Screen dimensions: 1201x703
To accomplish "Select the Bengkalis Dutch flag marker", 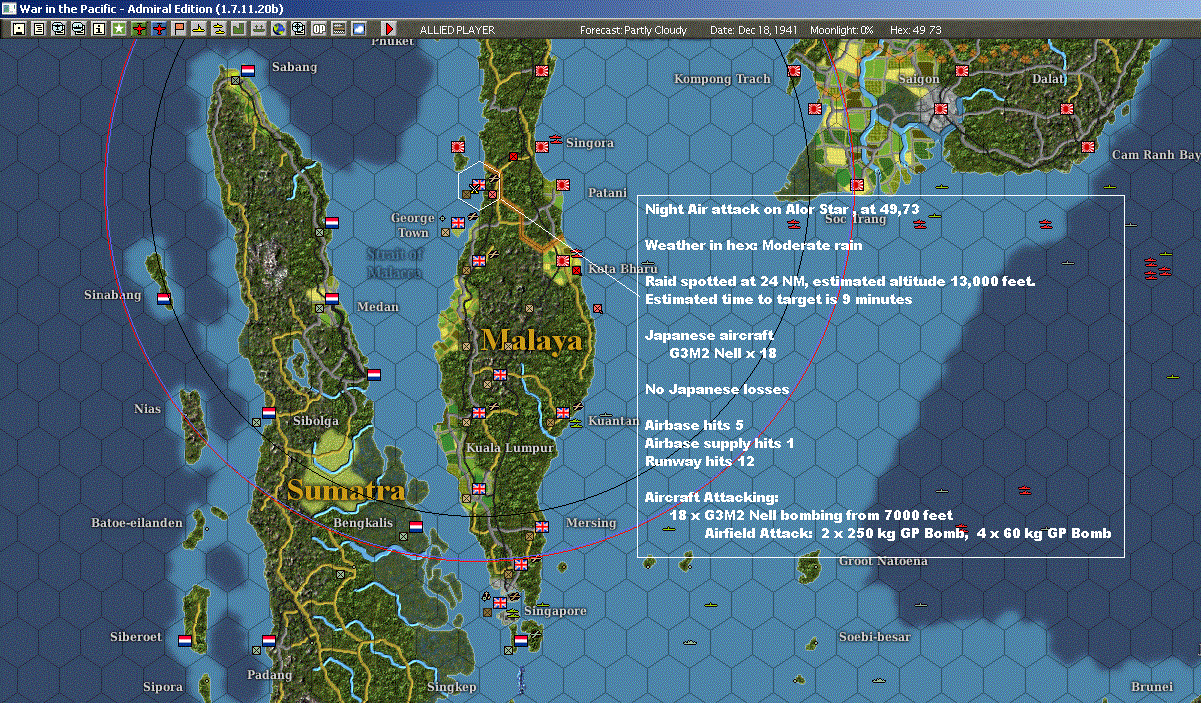I will point(416,526).
